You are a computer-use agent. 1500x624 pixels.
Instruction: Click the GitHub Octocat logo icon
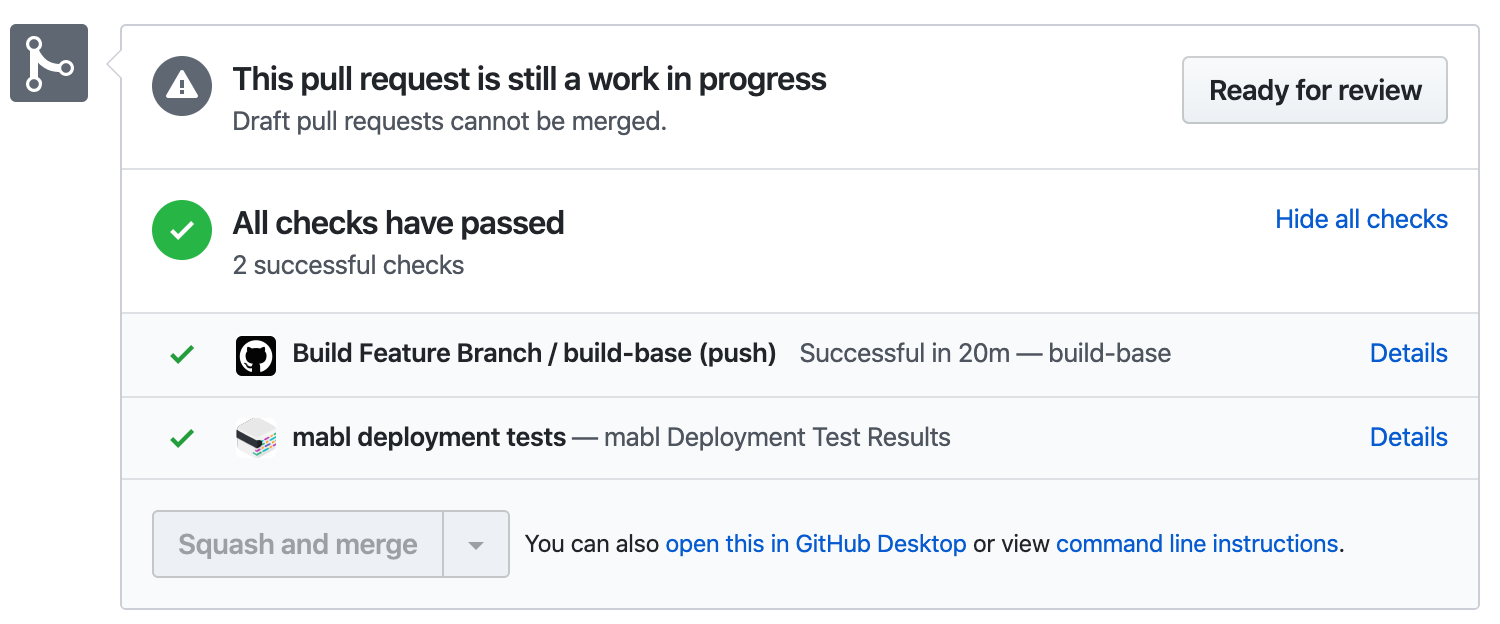coord(256,356)
